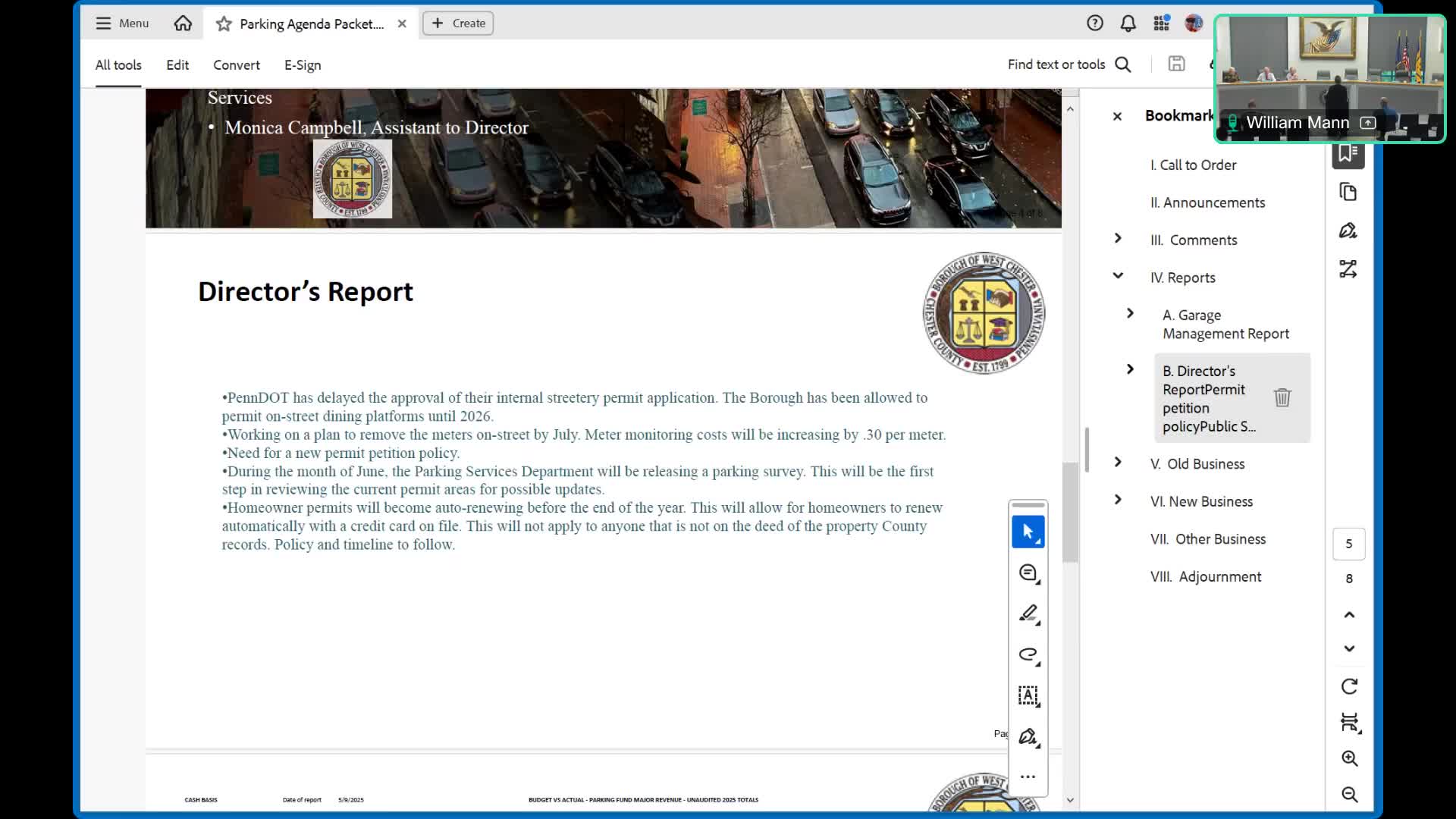Select the arrow selection tool
This screenshot has width=1456, height=819.
click(1028, 532)
